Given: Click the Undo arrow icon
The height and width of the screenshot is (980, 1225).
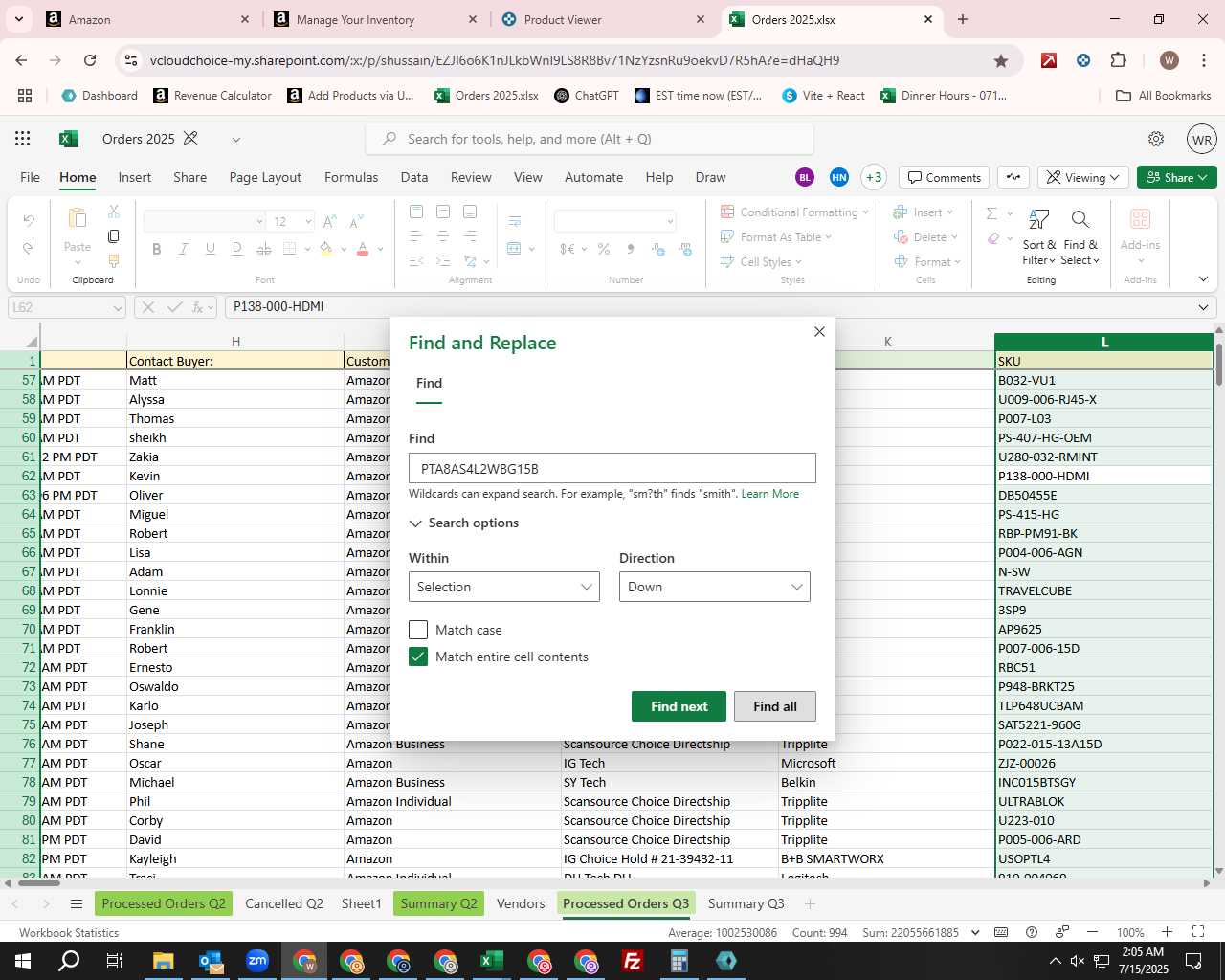Looking at the screenshot, I should (29, 221).
